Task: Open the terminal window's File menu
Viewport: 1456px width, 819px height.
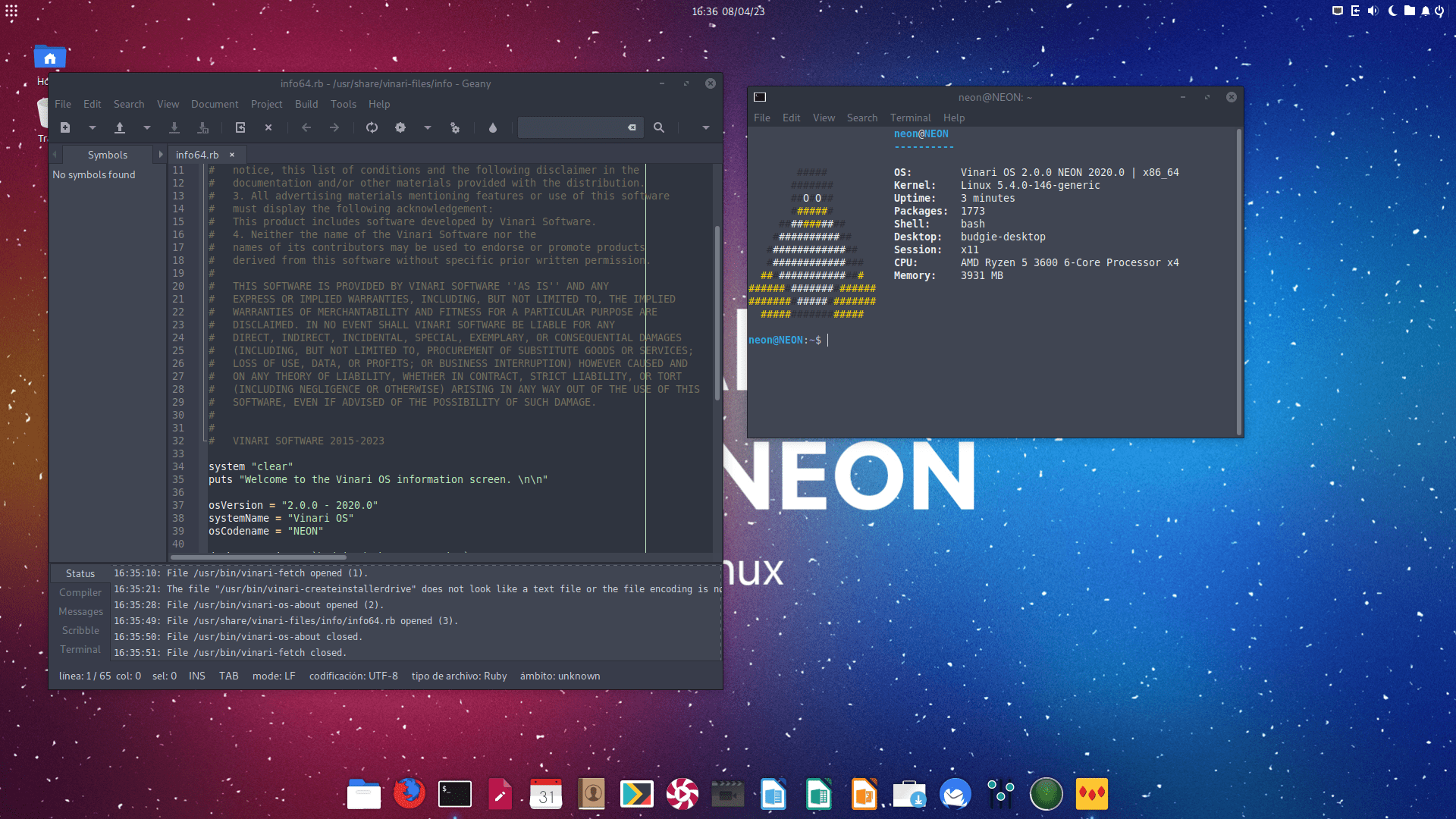Action: coord(762,118)
